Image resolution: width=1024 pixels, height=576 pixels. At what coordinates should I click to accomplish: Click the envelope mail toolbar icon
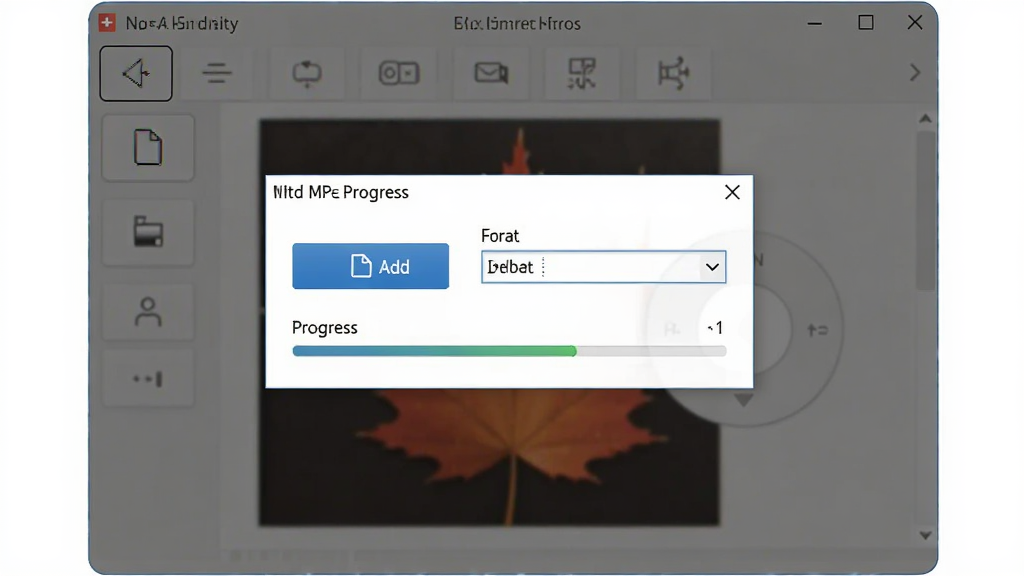click(491, 72)
